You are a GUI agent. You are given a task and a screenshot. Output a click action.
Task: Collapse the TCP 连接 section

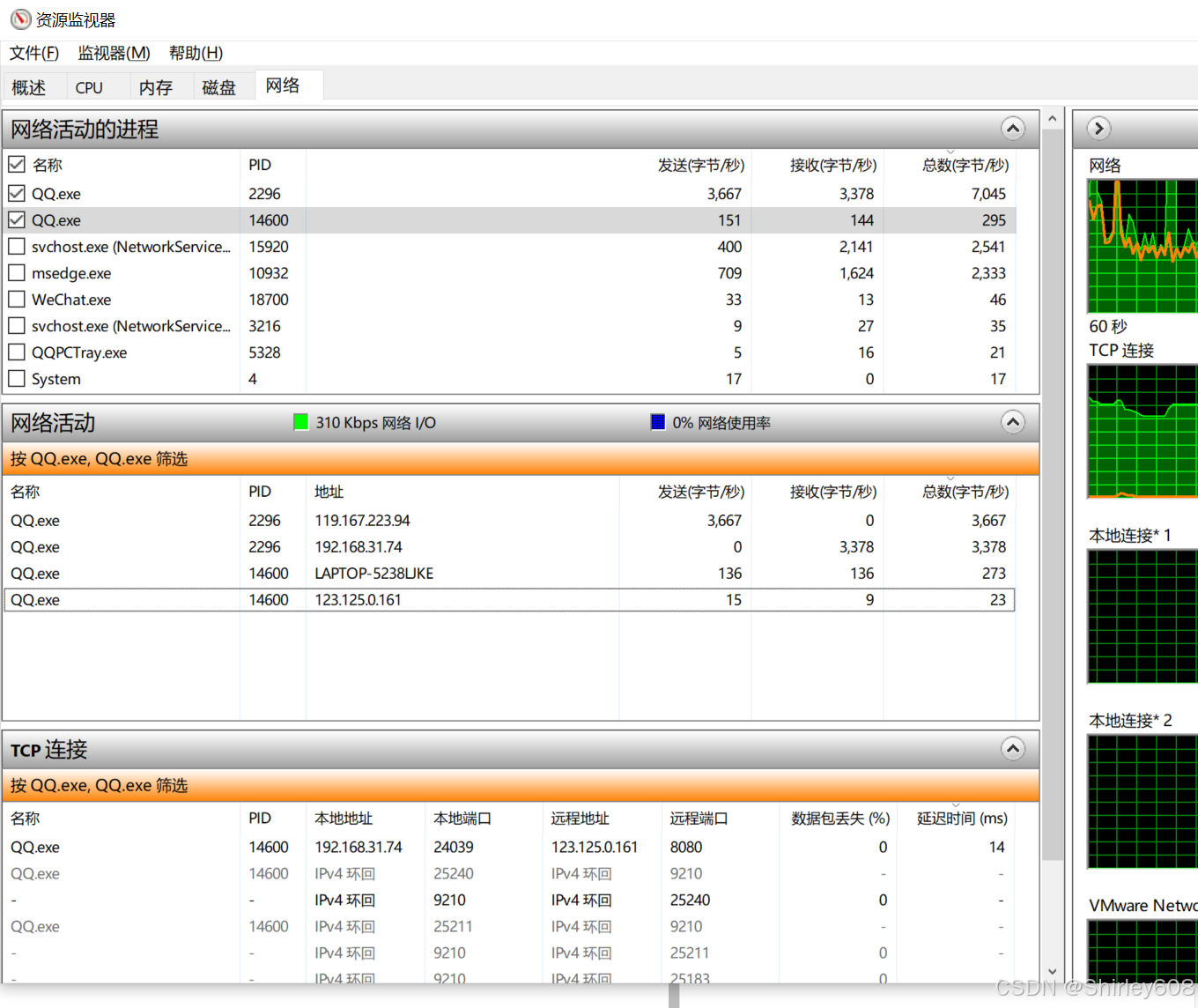[x=1013, y=749]
